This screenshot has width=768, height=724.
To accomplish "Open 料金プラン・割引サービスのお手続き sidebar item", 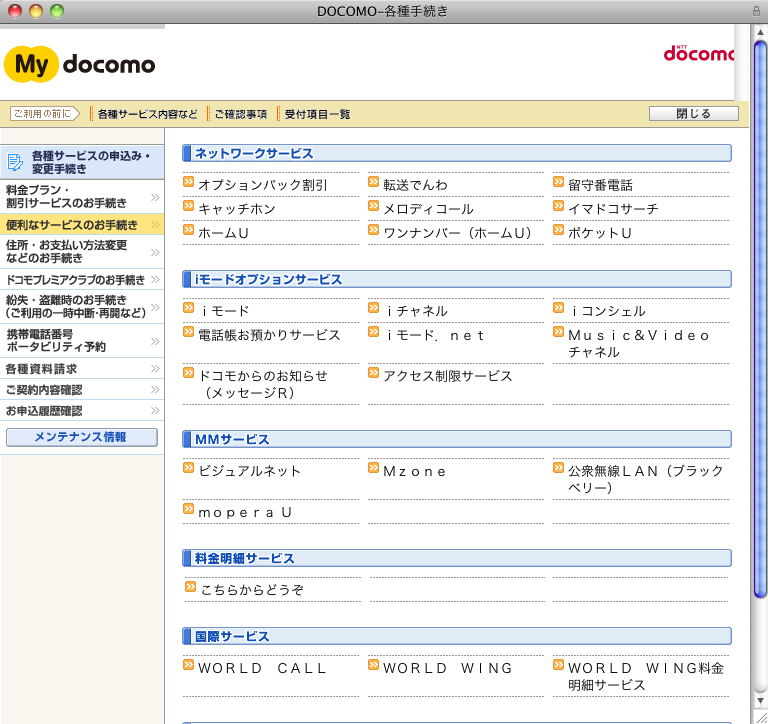I will tap(82, 196).
